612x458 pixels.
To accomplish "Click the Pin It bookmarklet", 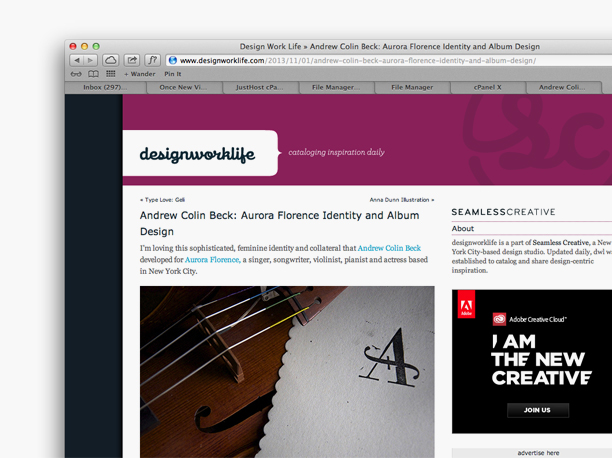I will (x=173, y=74).
